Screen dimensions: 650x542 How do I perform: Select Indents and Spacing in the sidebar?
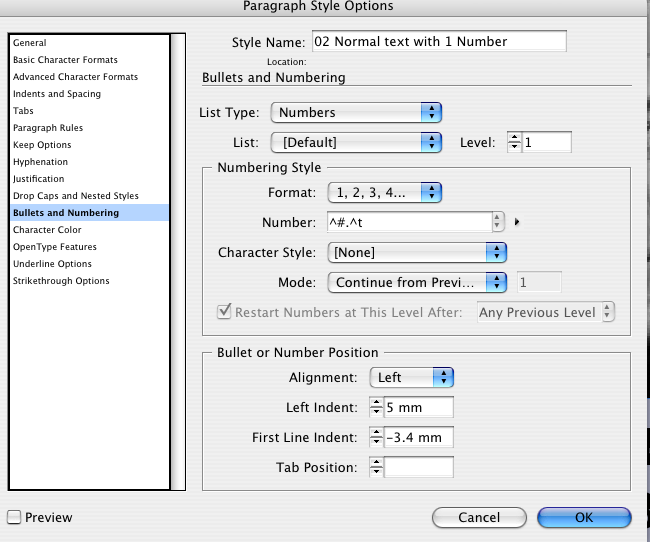pyautogui.click(x=57, y=94)
